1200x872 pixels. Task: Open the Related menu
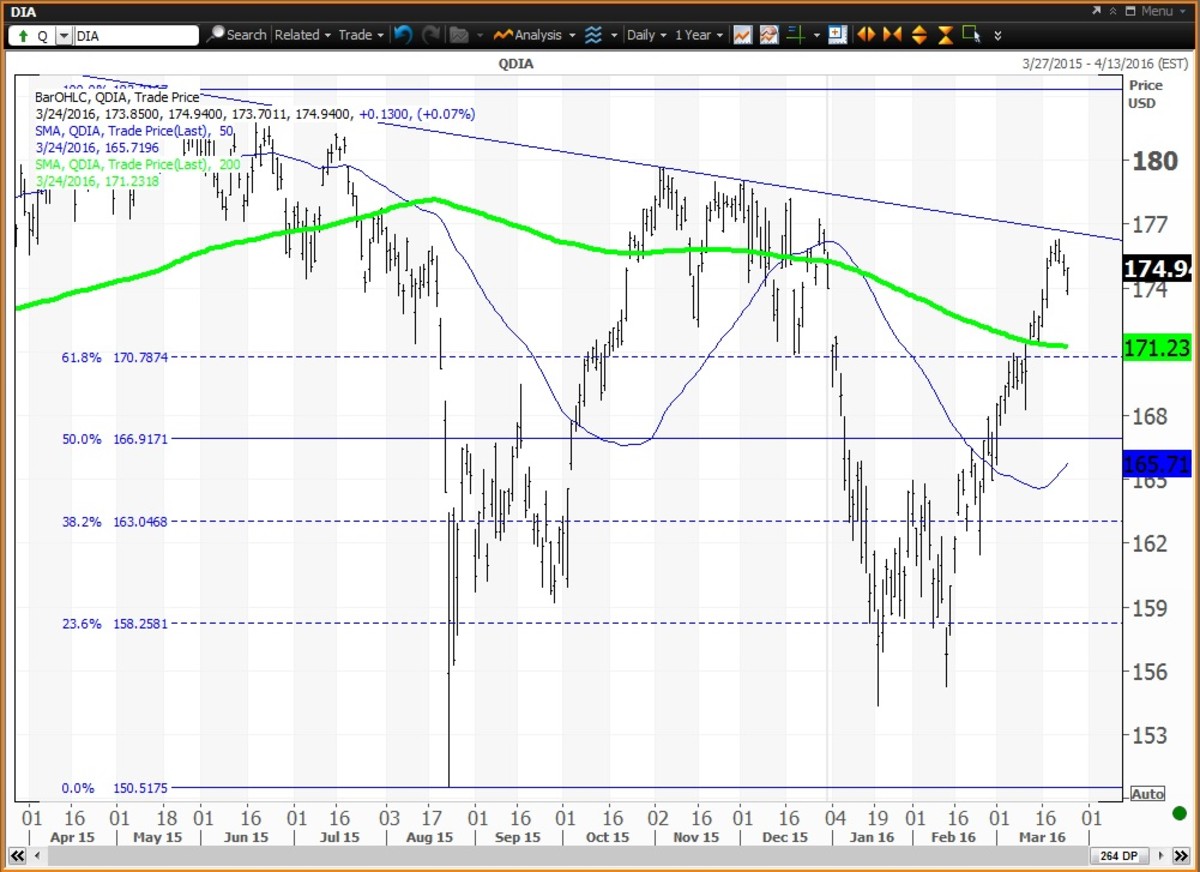[x=303, y=35]
